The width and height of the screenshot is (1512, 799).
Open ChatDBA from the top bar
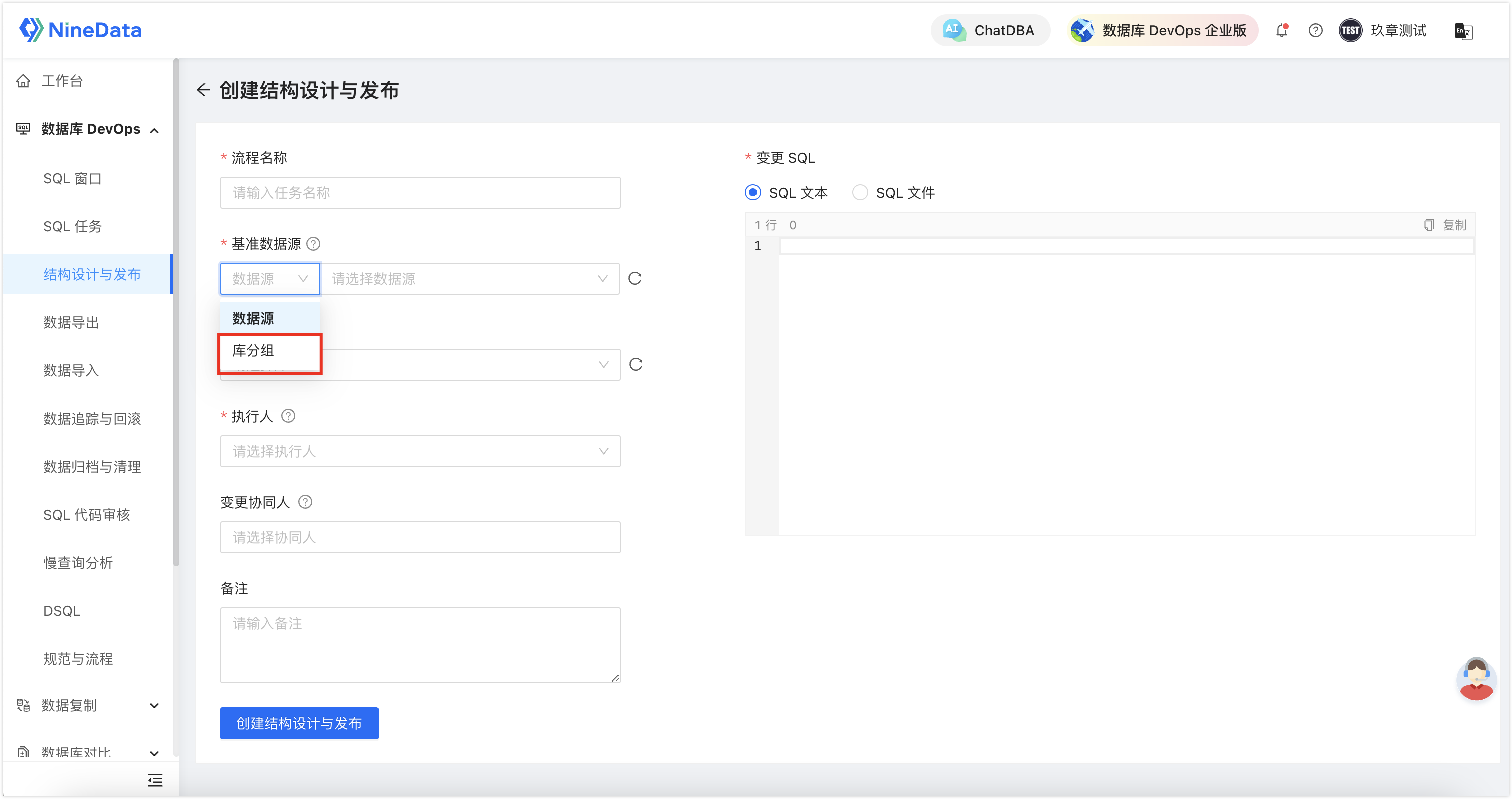coord(991,30)
